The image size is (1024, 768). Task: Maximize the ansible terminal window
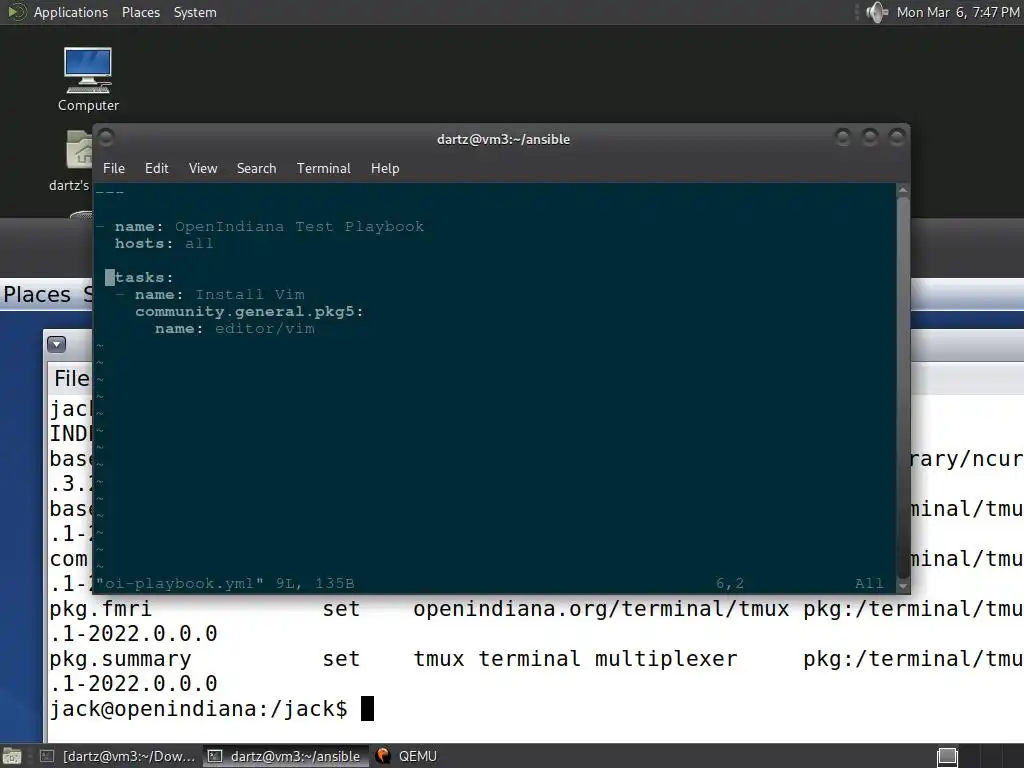click(869, 137)
